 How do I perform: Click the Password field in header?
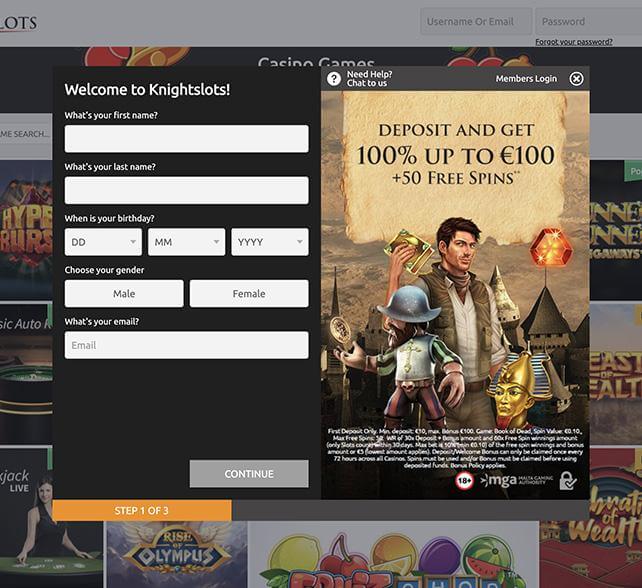coord(589,21)
